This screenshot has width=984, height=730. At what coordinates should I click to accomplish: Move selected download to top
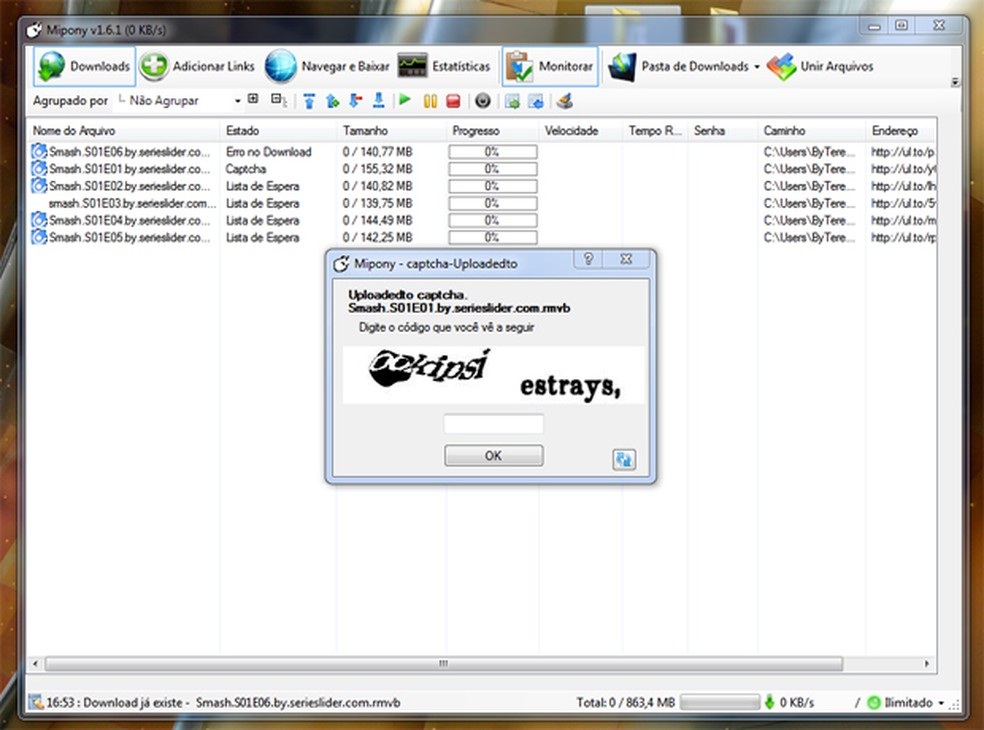pyautogui.click(x=309, y=100)
